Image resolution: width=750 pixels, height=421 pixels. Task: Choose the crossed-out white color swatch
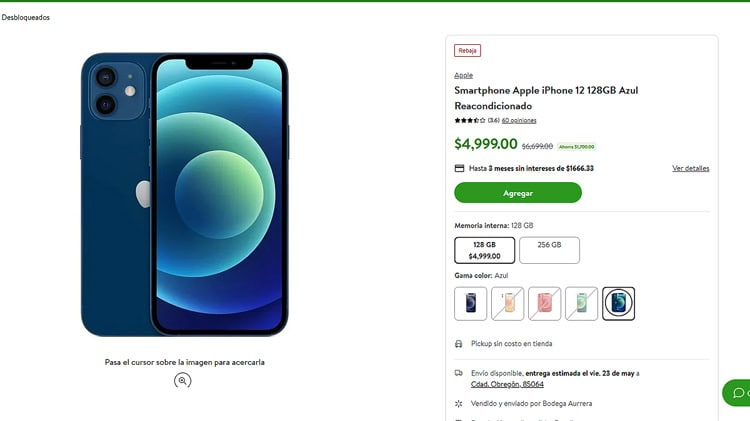(508, 303)
